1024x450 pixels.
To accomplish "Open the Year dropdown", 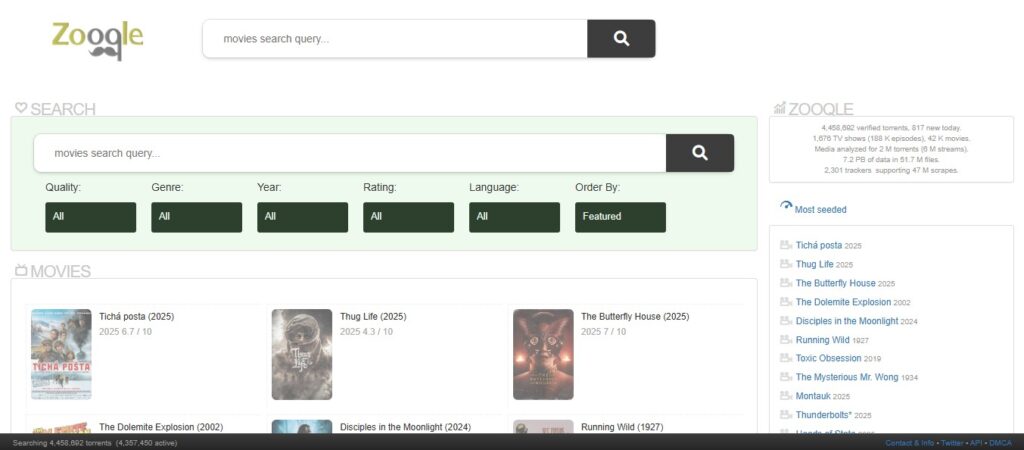I will pos(302,217).
